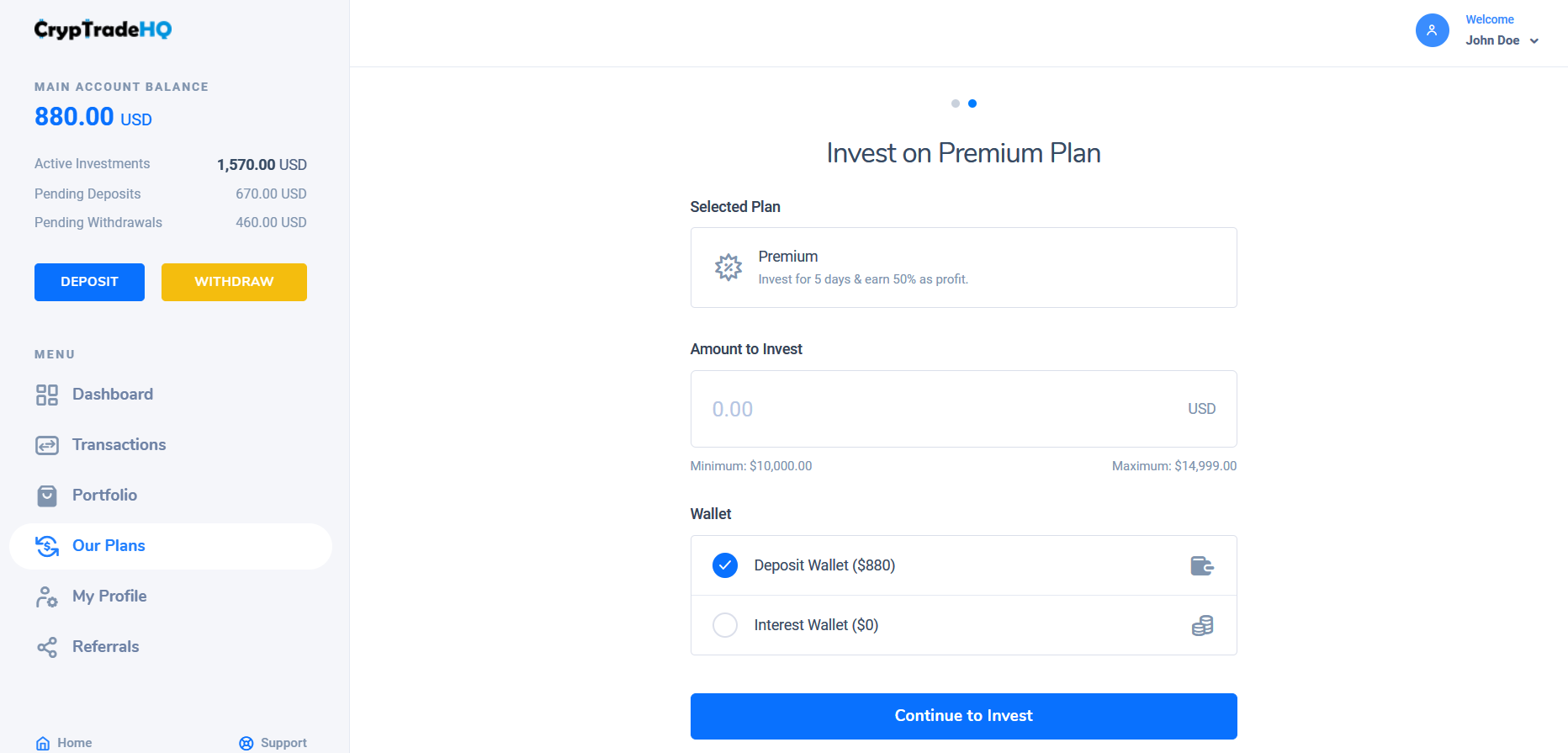The width and height of the screenshot is (1568, 753).
Task: Go to the first step dot
Action: click(956, 103)
